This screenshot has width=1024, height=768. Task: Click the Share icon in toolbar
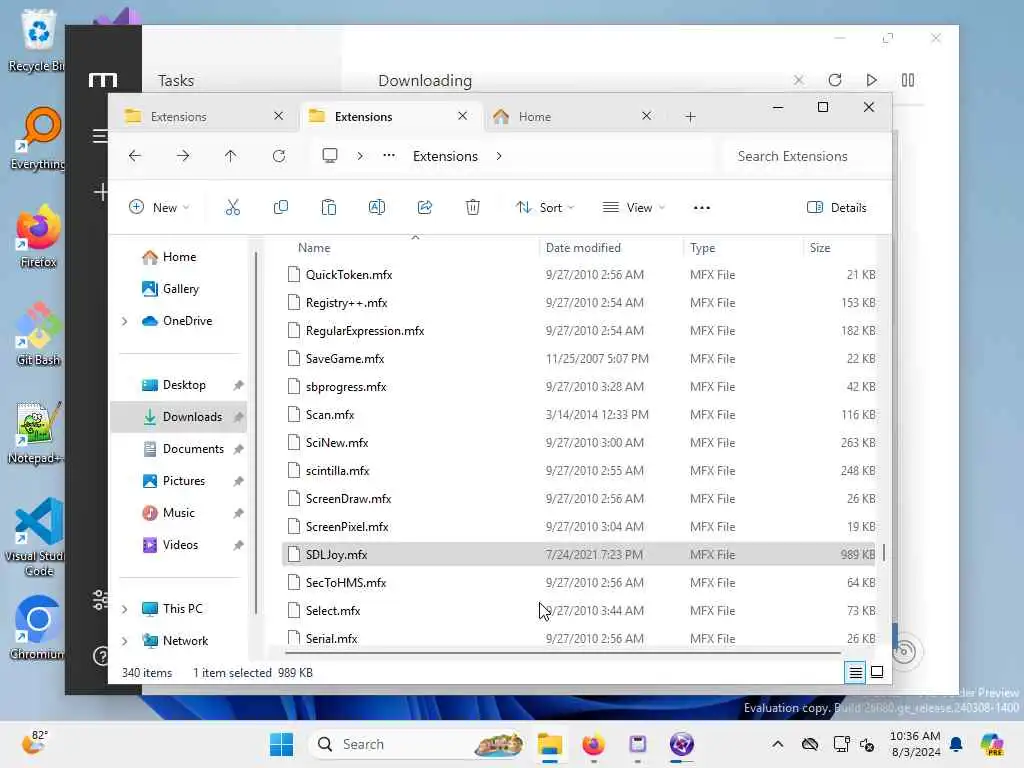424,208
